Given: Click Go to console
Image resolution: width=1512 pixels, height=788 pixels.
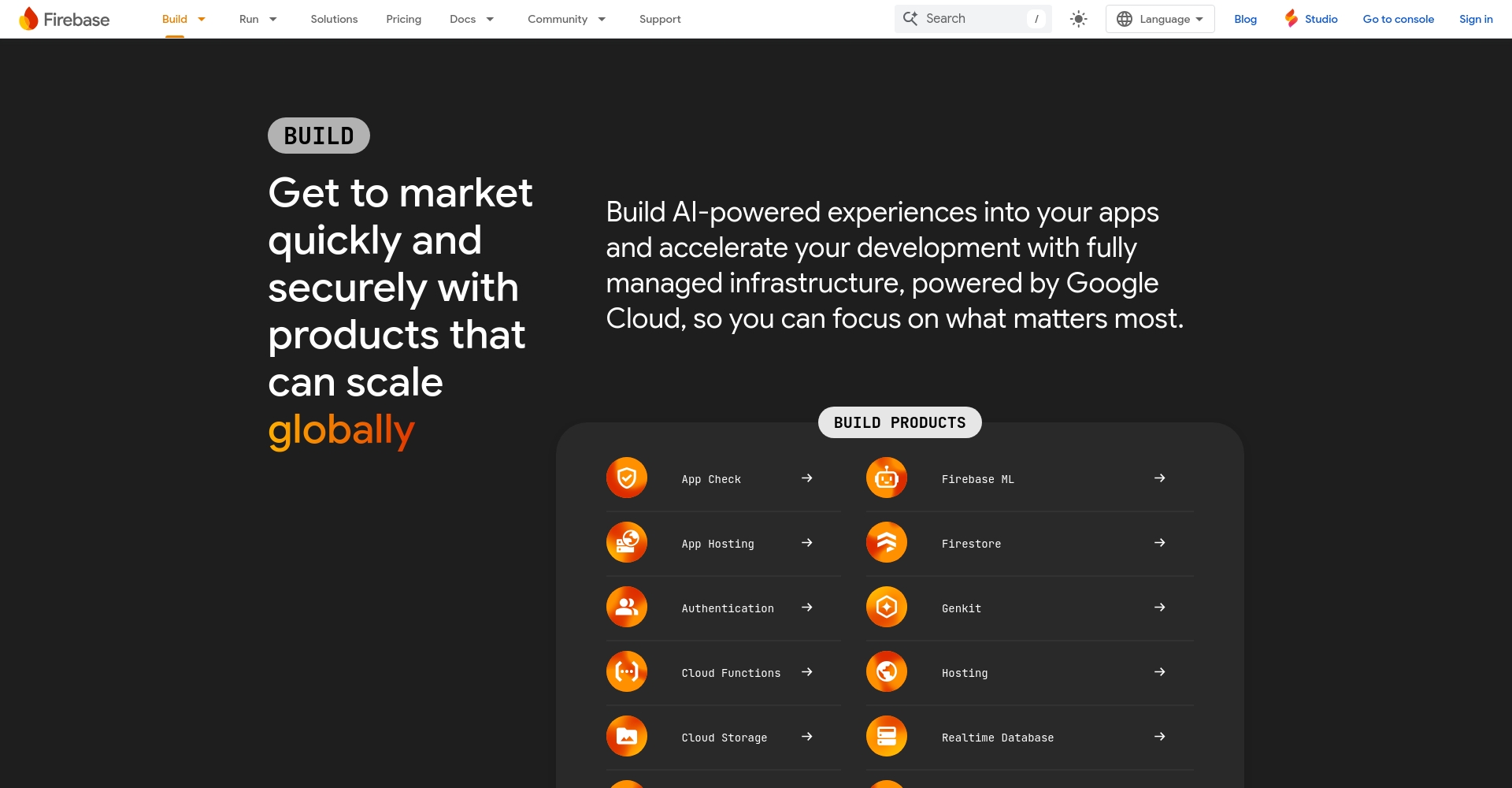Looking at the screenshot, I should pyautogui.click(x=1399, y=19).
